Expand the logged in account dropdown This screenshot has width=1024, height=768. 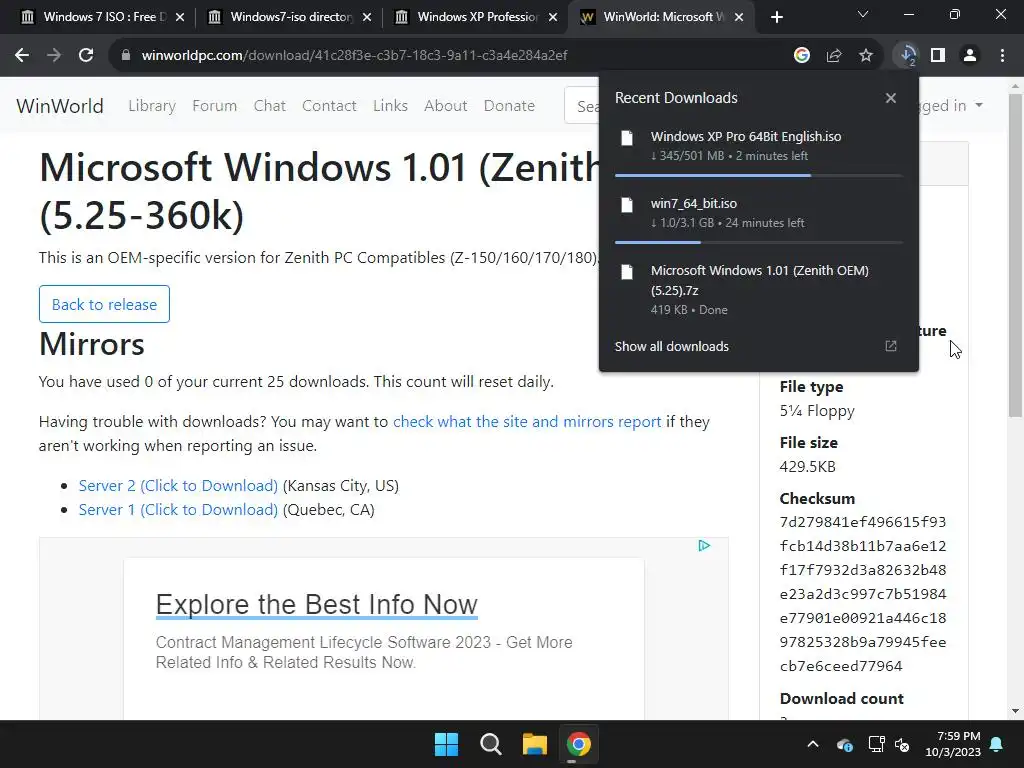(951, 106)
